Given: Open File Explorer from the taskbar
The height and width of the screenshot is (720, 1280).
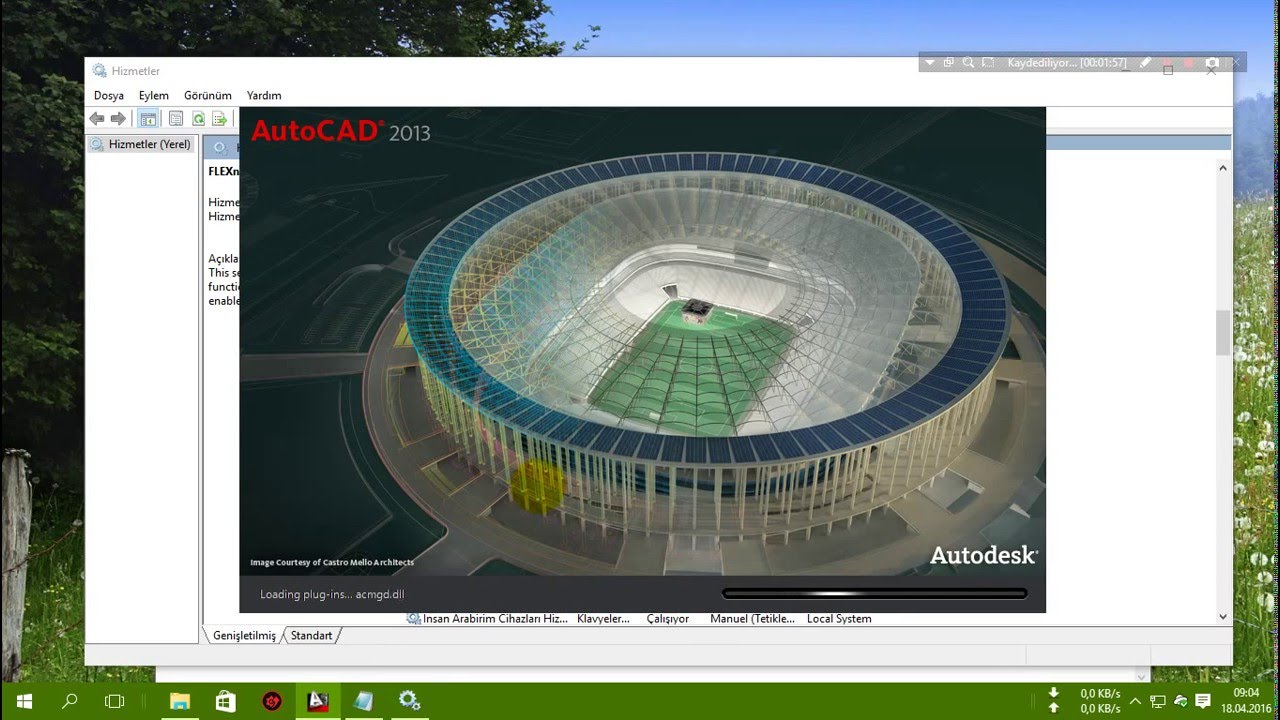Looking at the screenshot, I should pos(180,701).
